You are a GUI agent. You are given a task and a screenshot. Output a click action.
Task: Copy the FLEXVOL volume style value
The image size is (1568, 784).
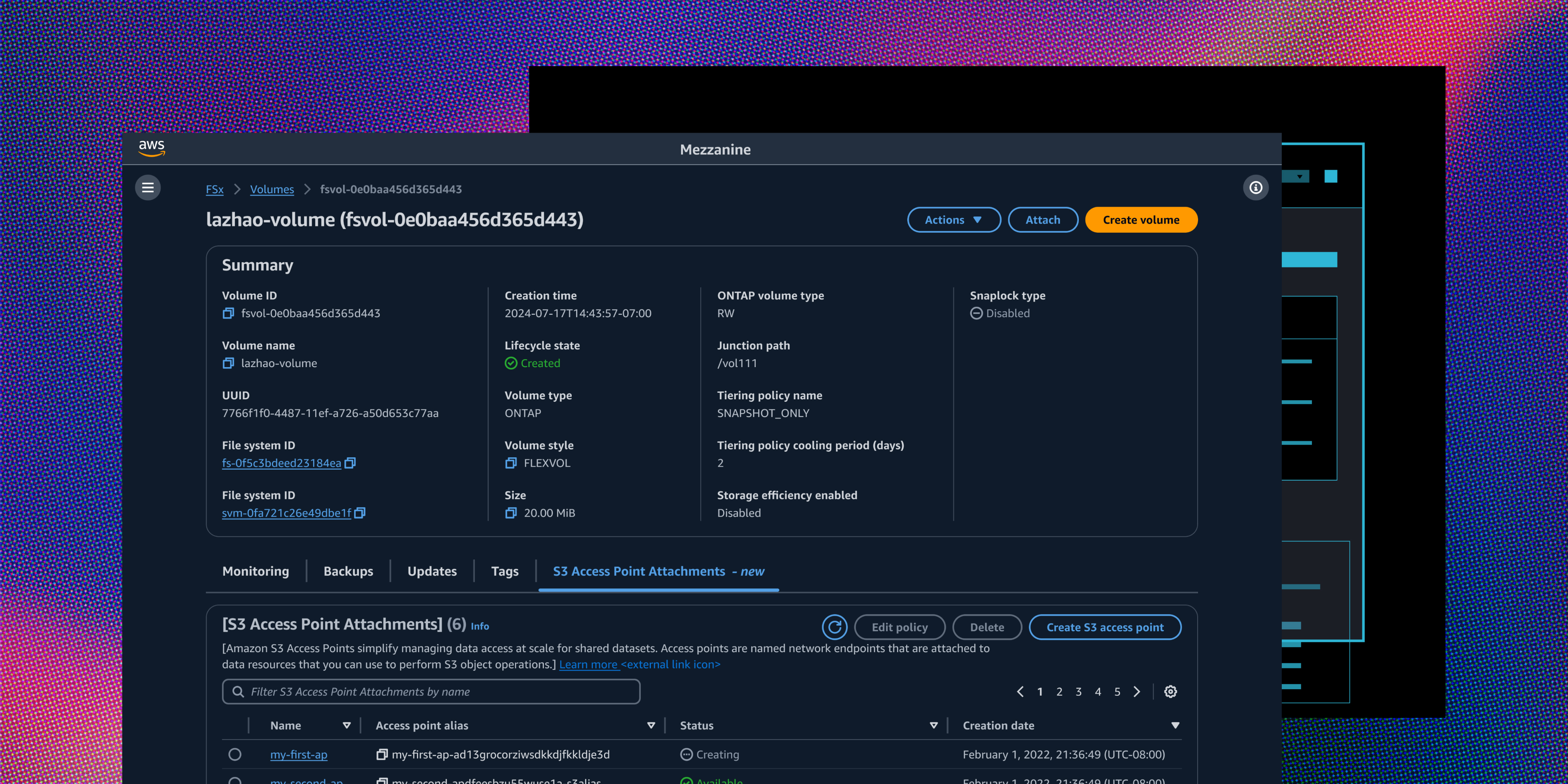click(511, 463)
